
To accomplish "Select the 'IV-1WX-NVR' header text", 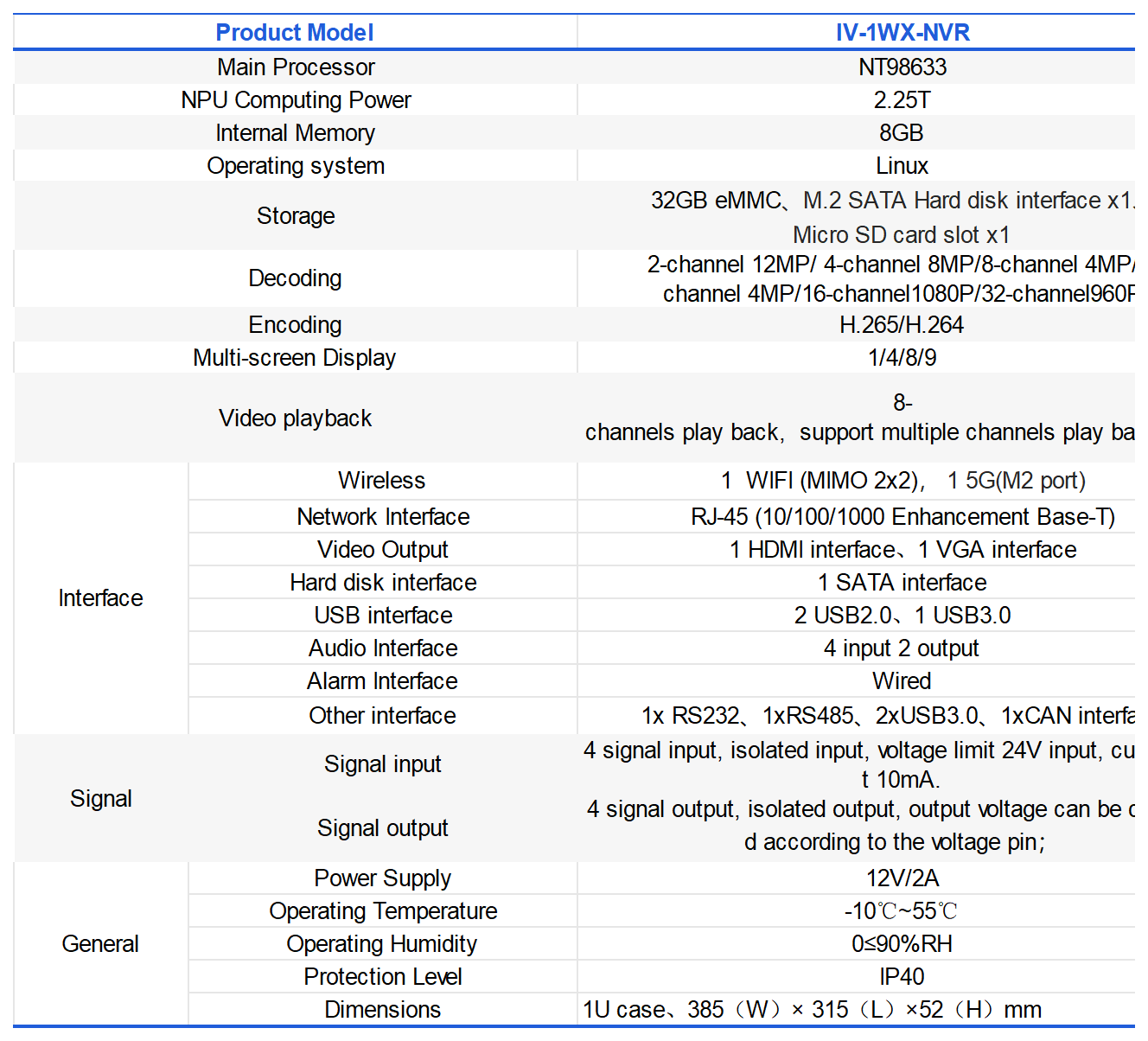I will [902, 33].
